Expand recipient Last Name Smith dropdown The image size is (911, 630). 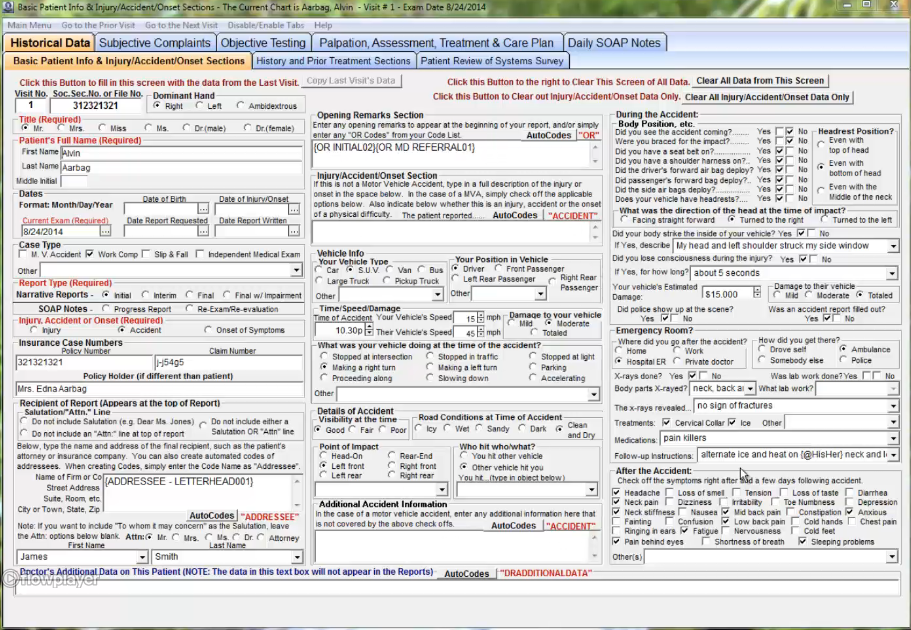click(297, 557)
